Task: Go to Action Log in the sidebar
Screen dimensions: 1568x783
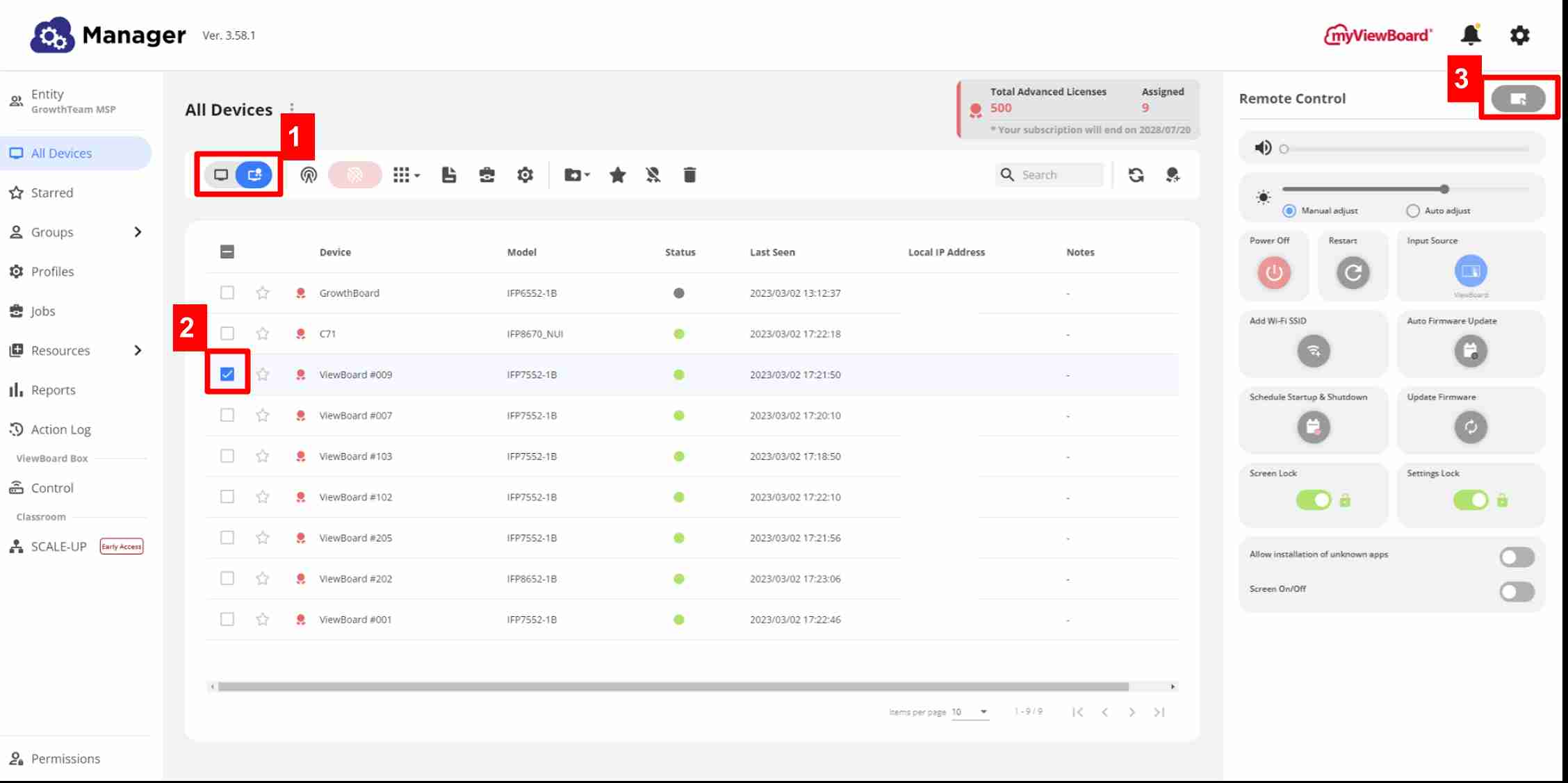Action: click(60, 429)
